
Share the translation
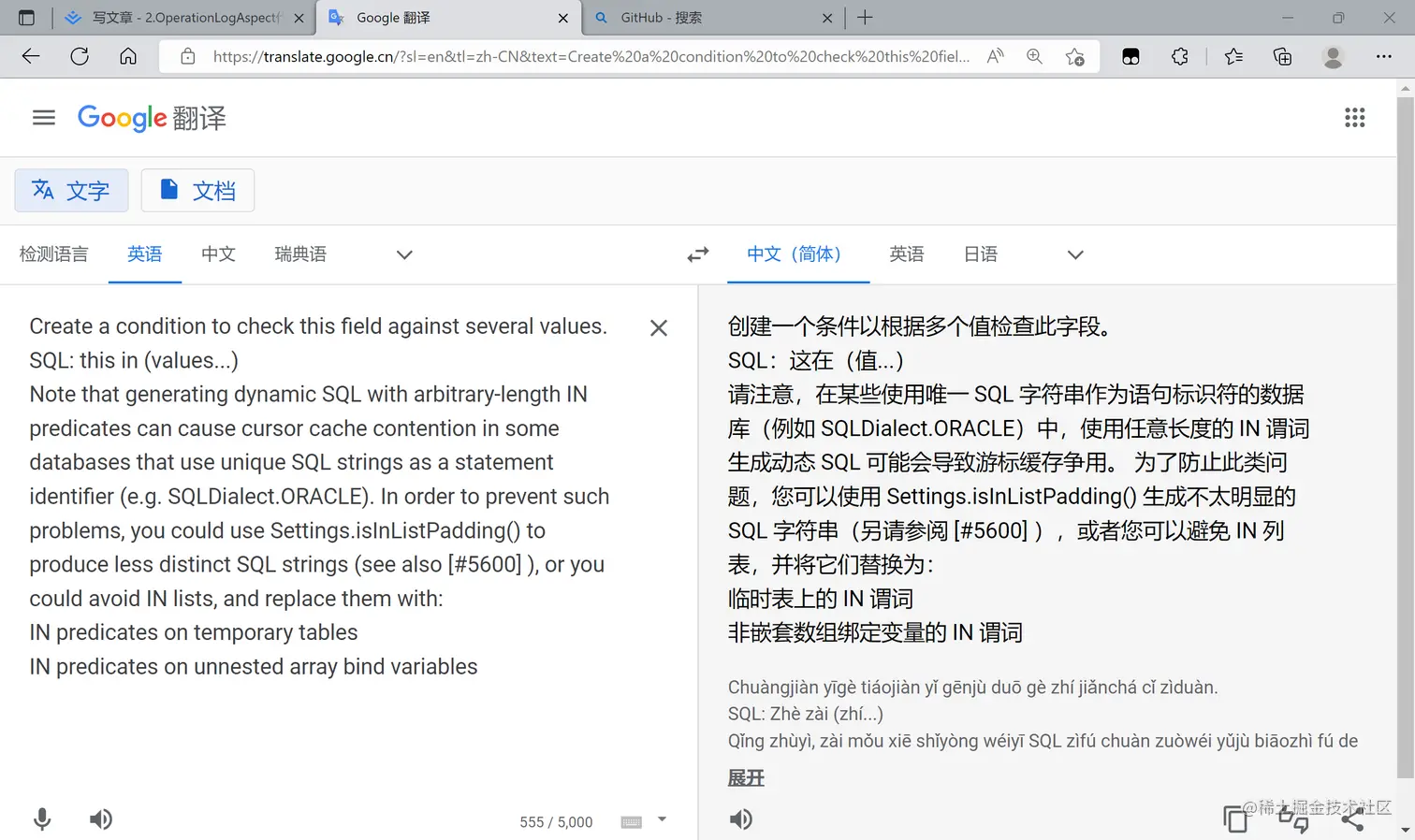(x=1352, y=819)
